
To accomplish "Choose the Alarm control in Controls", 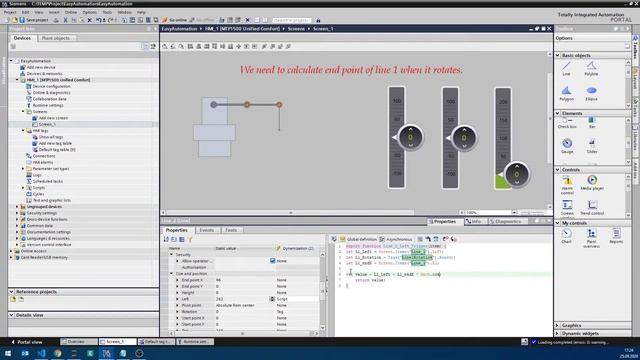I will pyautogui.click(x=567, y=184).
